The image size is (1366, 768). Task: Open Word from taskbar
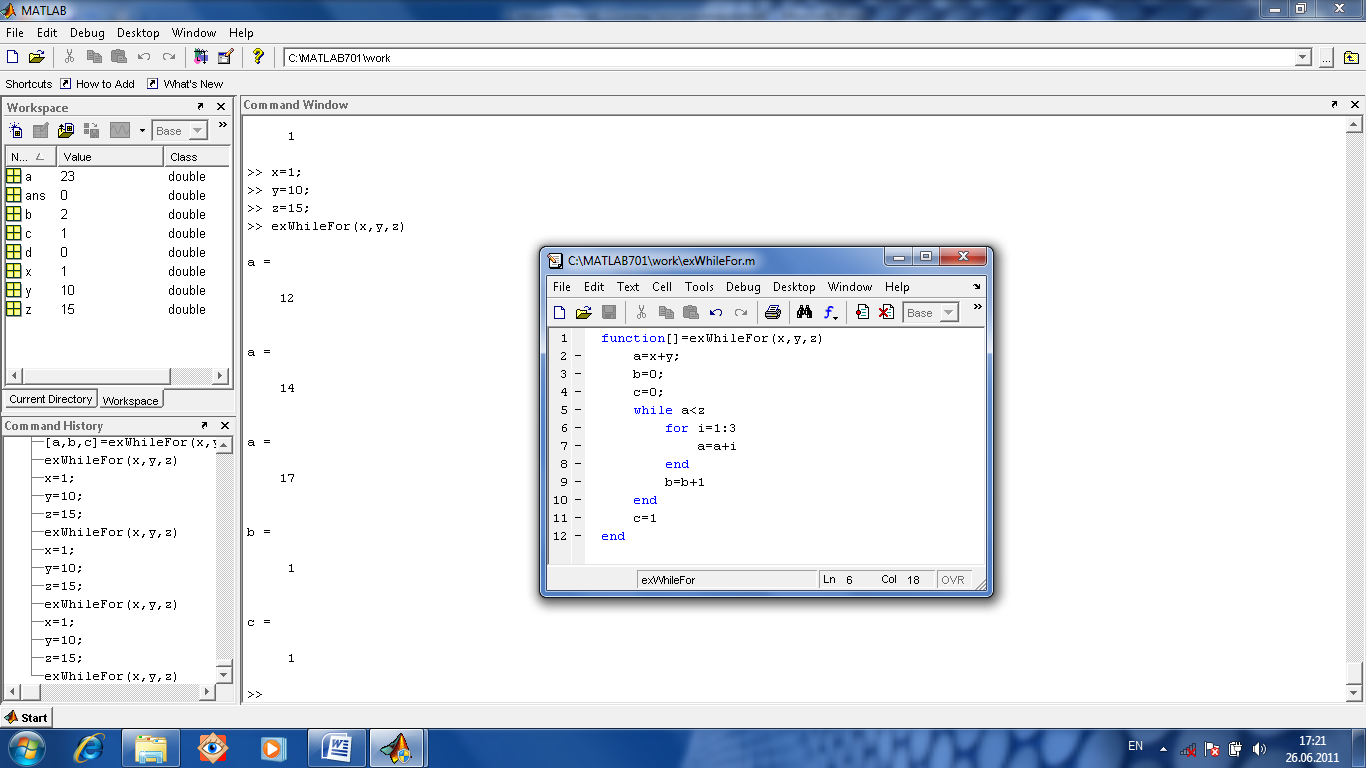tap(337, 748)
